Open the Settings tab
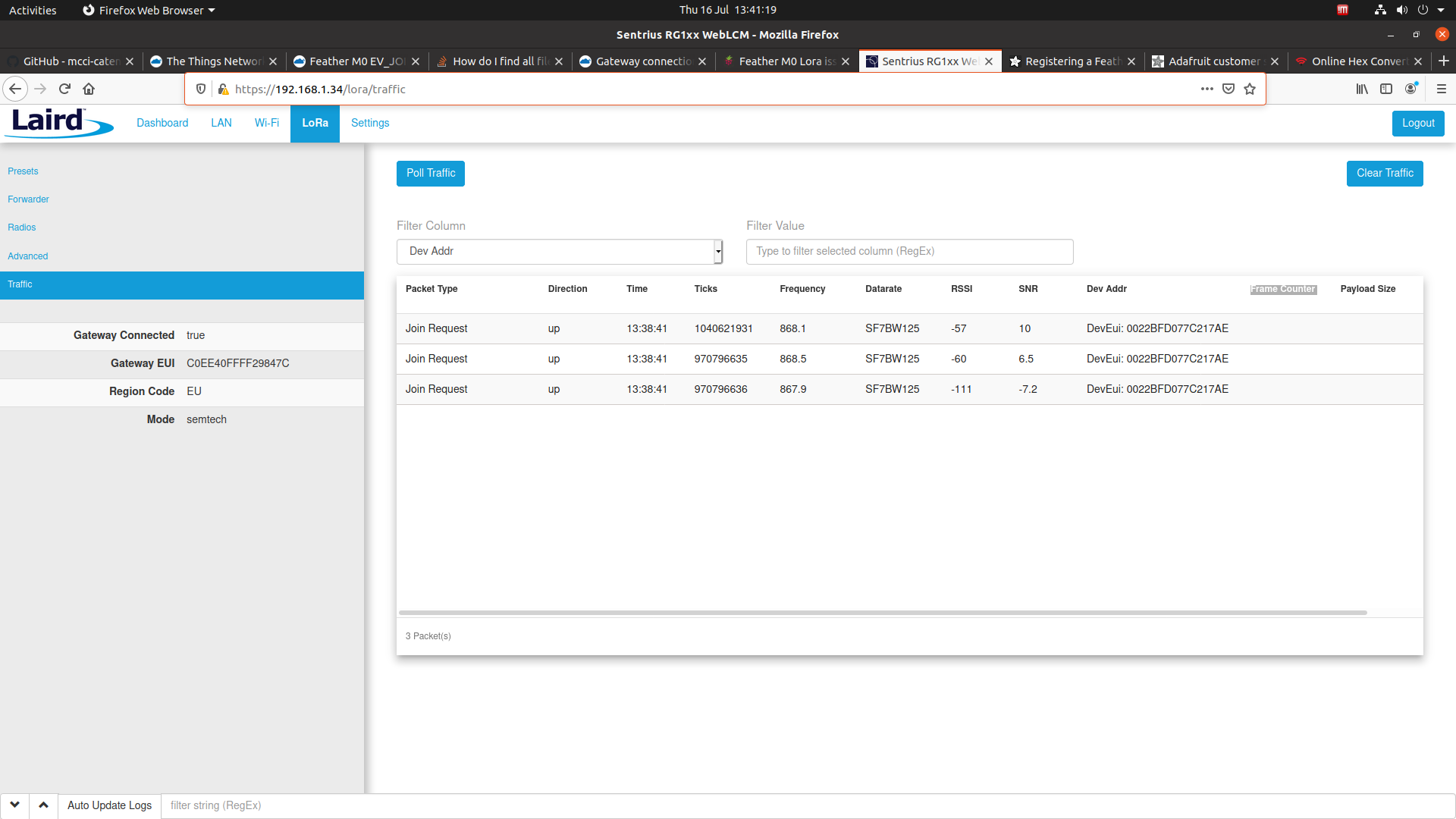Viewport: 1456px width, 819px height. 370,123
